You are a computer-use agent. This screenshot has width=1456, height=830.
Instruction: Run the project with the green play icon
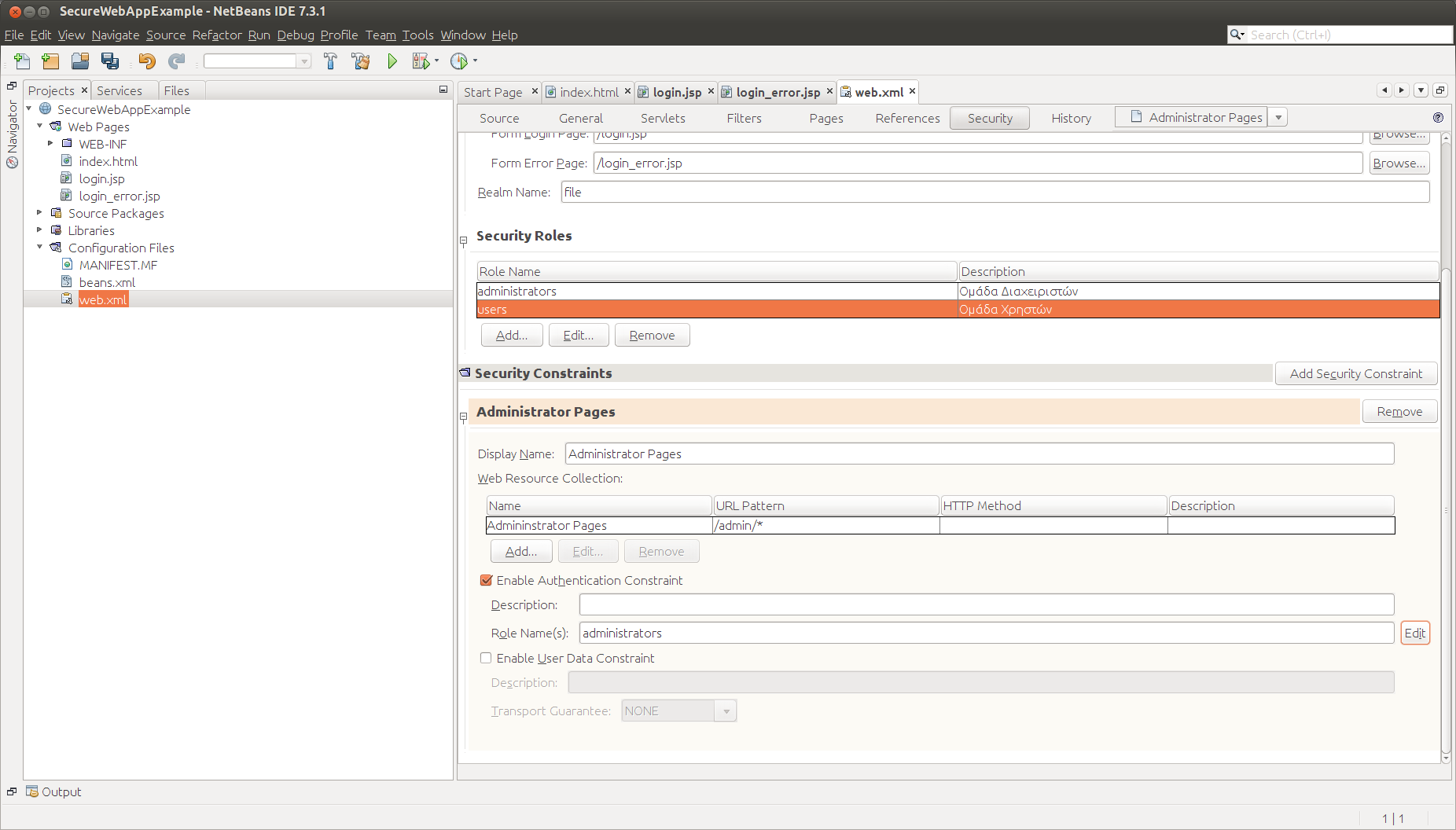click(x=392, y=61)
